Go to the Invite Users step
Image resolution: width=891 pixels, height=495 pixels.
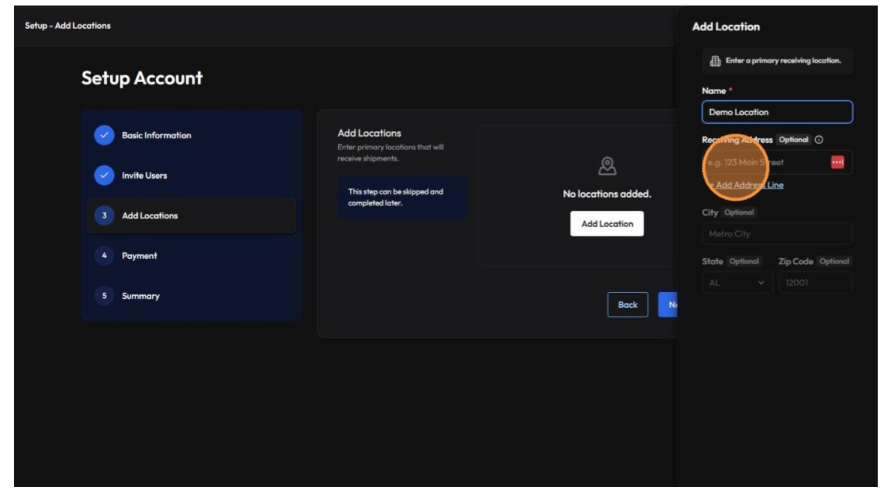191,175
